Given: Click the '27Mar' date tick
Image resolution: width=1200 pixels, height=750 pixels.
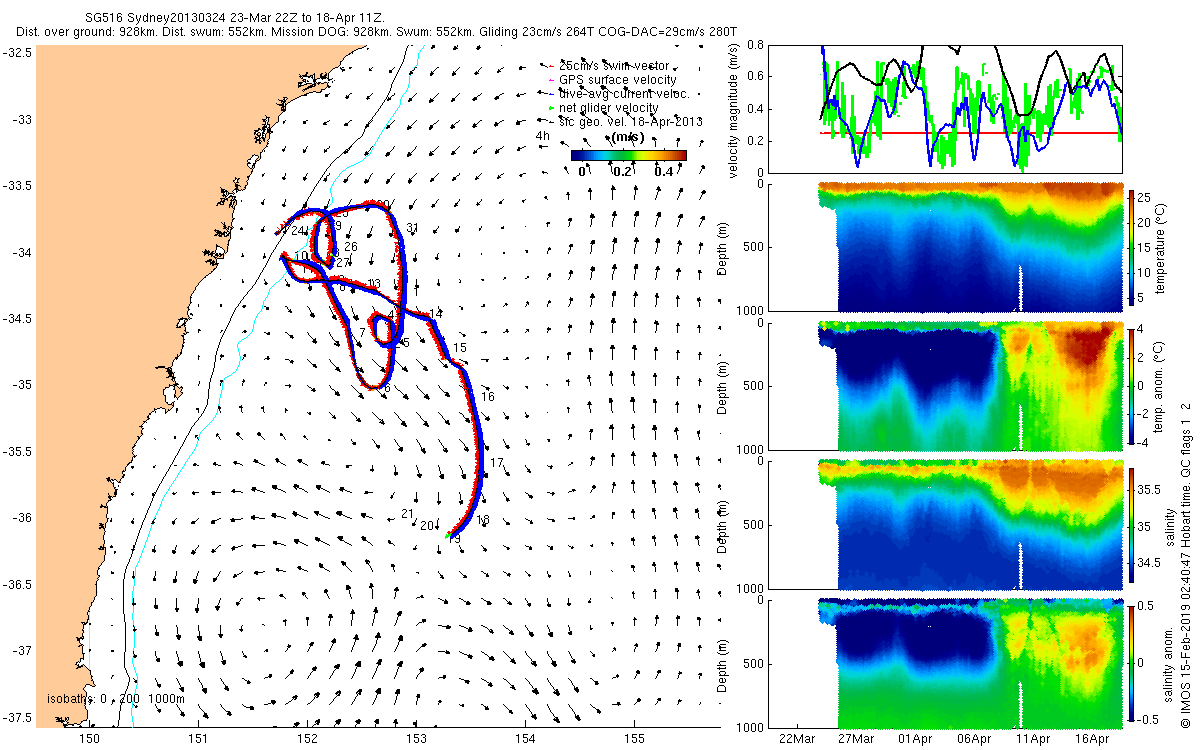Looking at the screenshot, I should pyautogui.click(x=856, y=740).
